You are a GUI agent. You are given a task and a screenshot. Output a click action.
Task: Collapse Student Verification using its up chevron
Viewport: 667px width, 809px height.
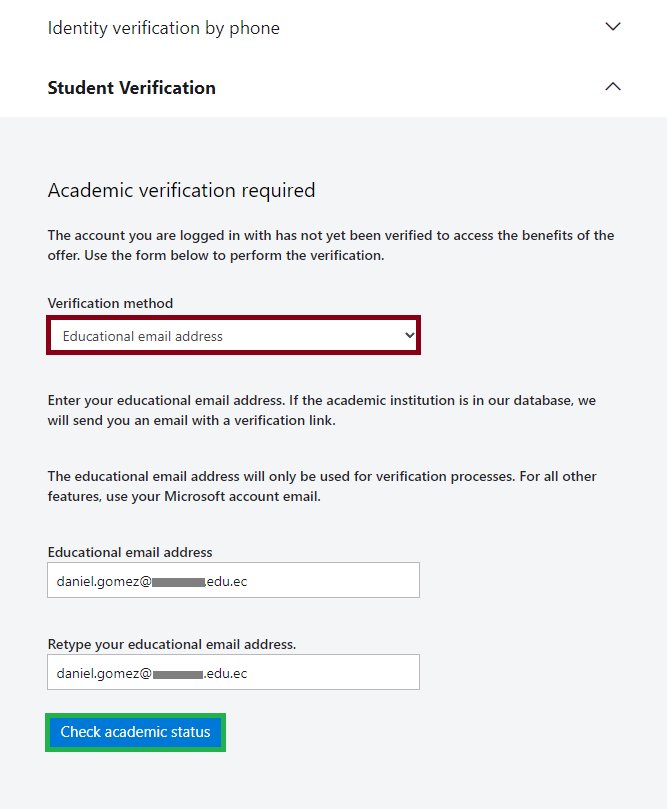(x=614, y=87)
